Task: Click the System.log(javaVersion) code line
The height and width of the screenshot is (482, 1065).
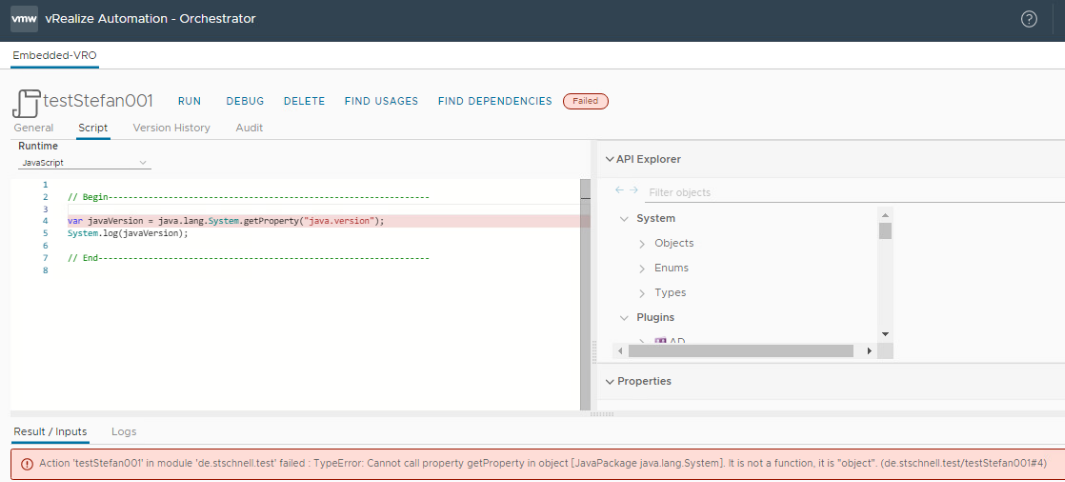Action: [x=128, y=233]
